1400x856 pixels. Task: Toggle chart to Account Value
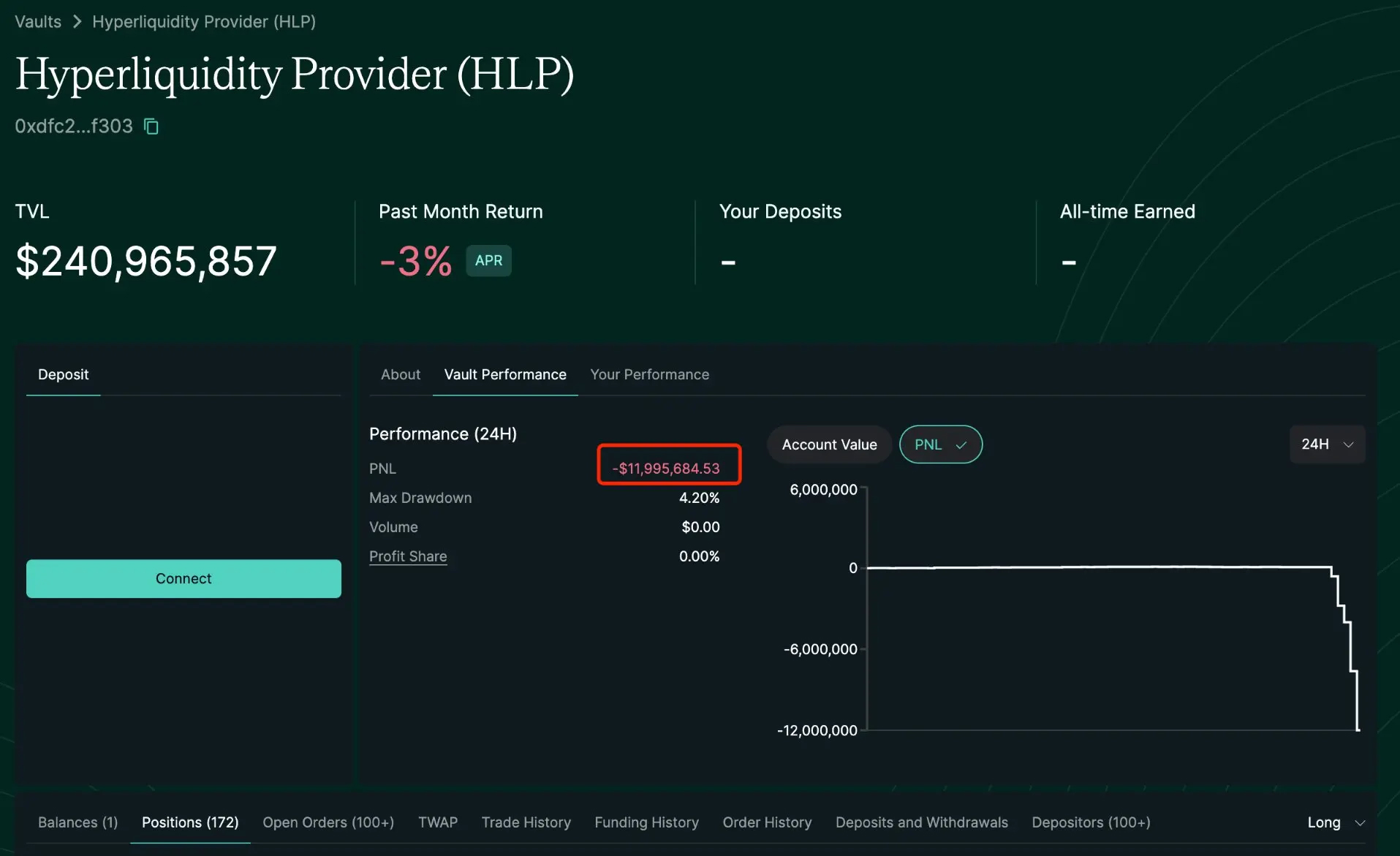[829, 444]
